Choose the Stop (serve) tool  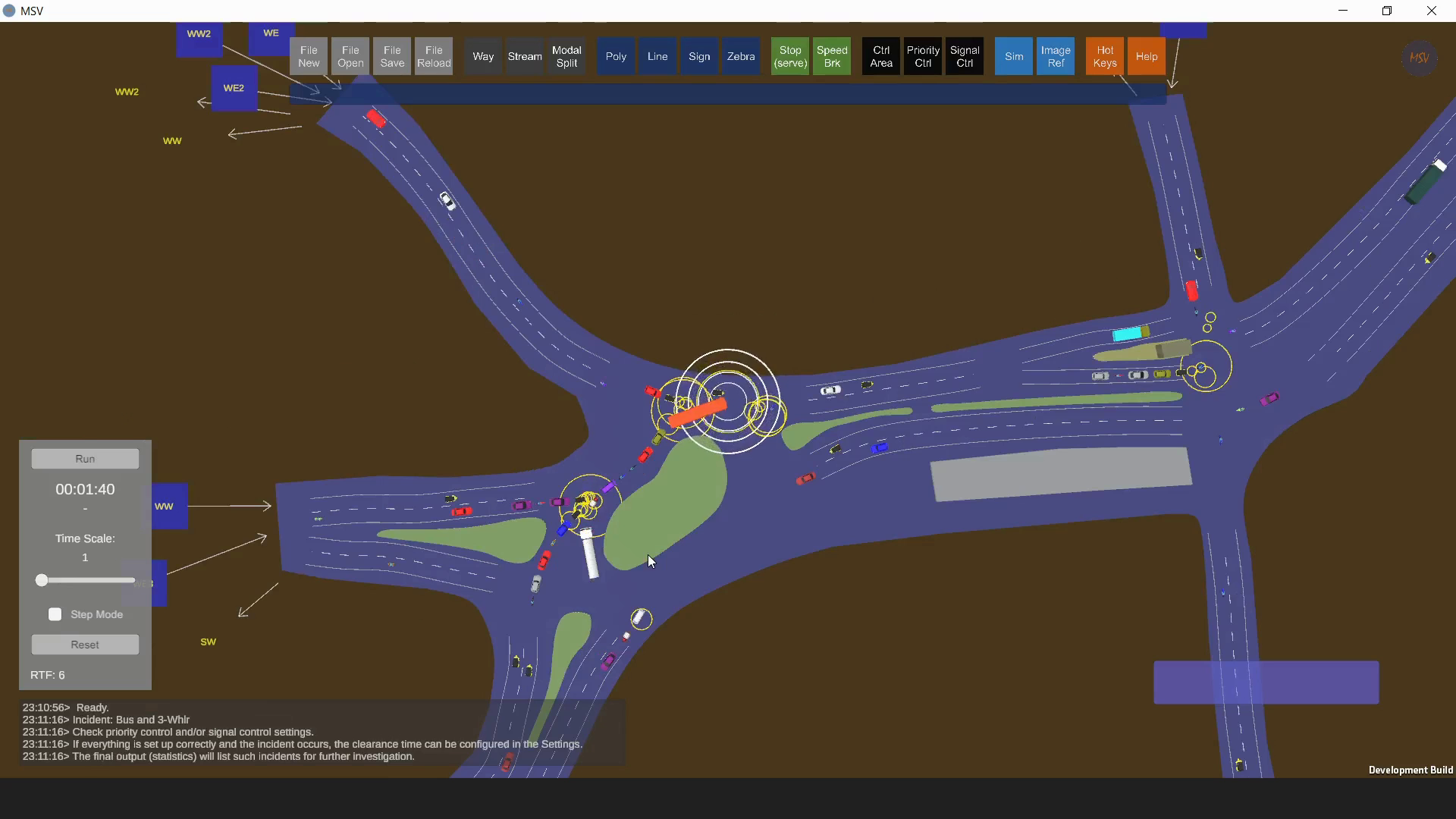click(790, 57)
